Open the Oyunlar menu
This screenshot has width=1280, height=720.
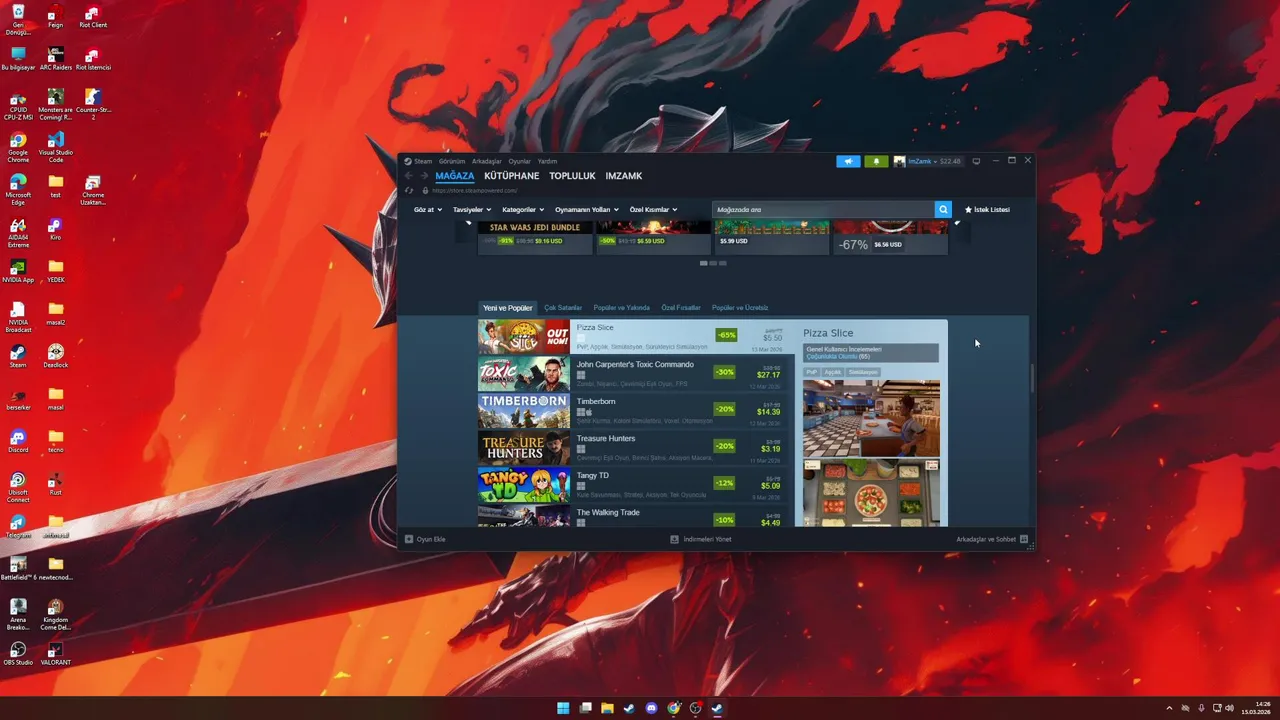click(x=519, y=161)
